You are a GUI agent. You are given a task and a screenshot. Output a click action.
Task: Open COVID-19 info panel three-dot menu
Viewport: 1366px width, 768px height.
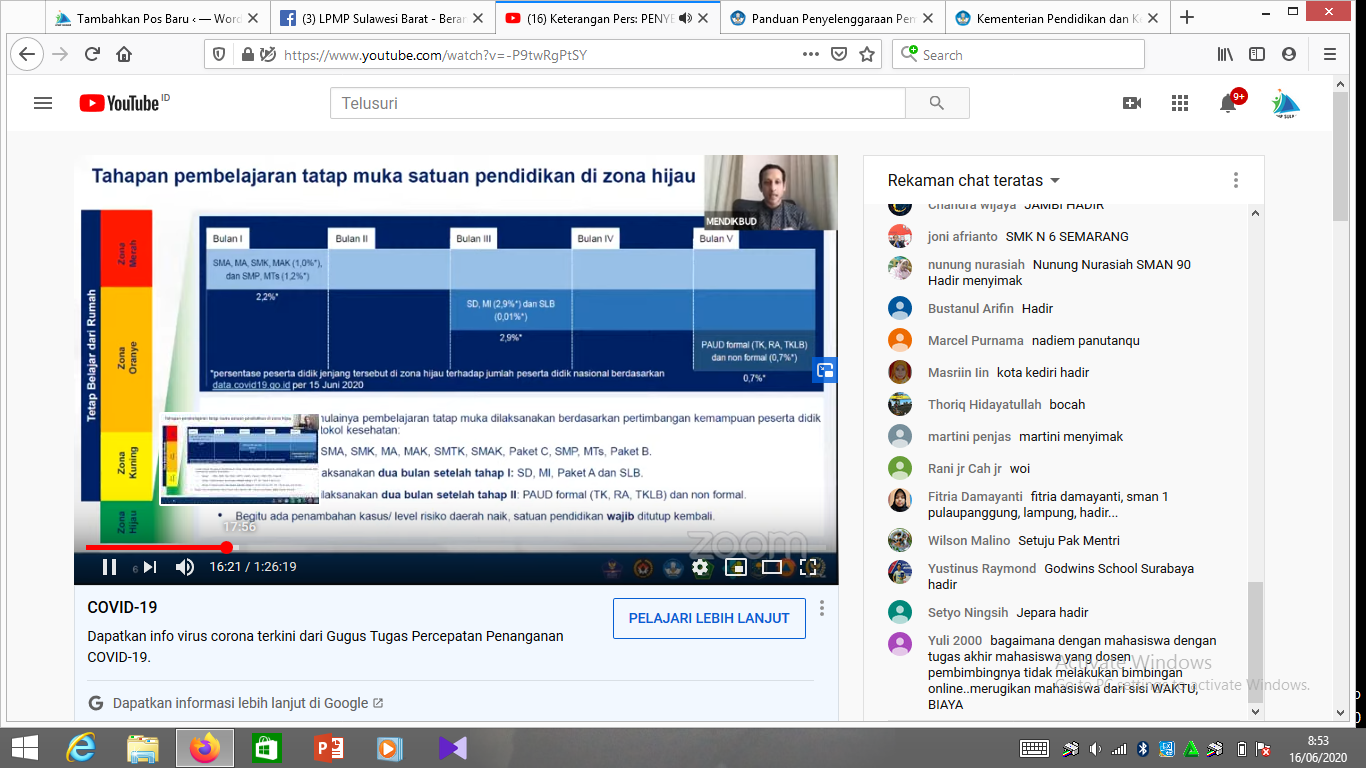[x=822, y=608]
